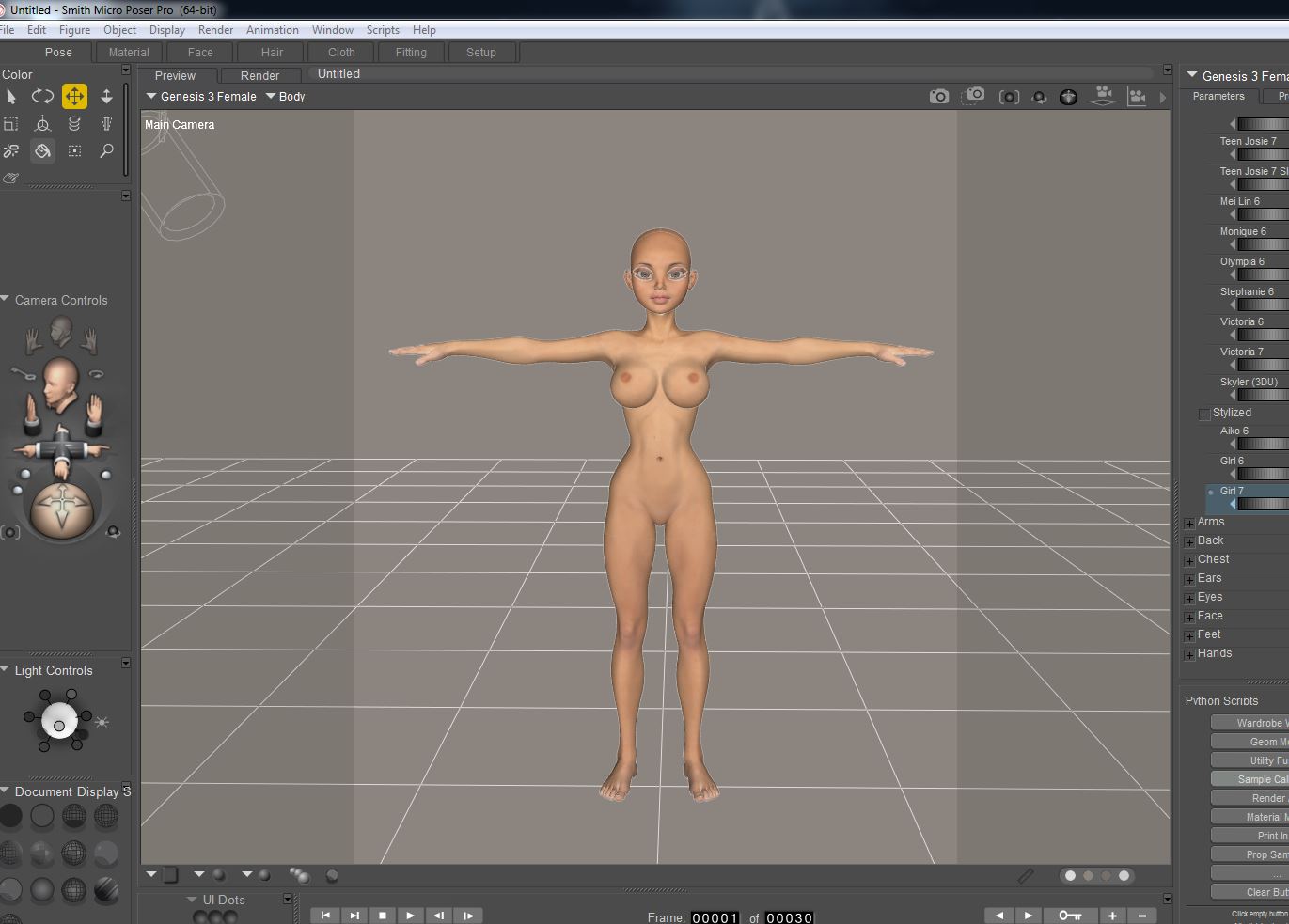Click the Render camera icon in document toolbar
This screenshot has height=924, width=1289.
click(x=939, y=96)
